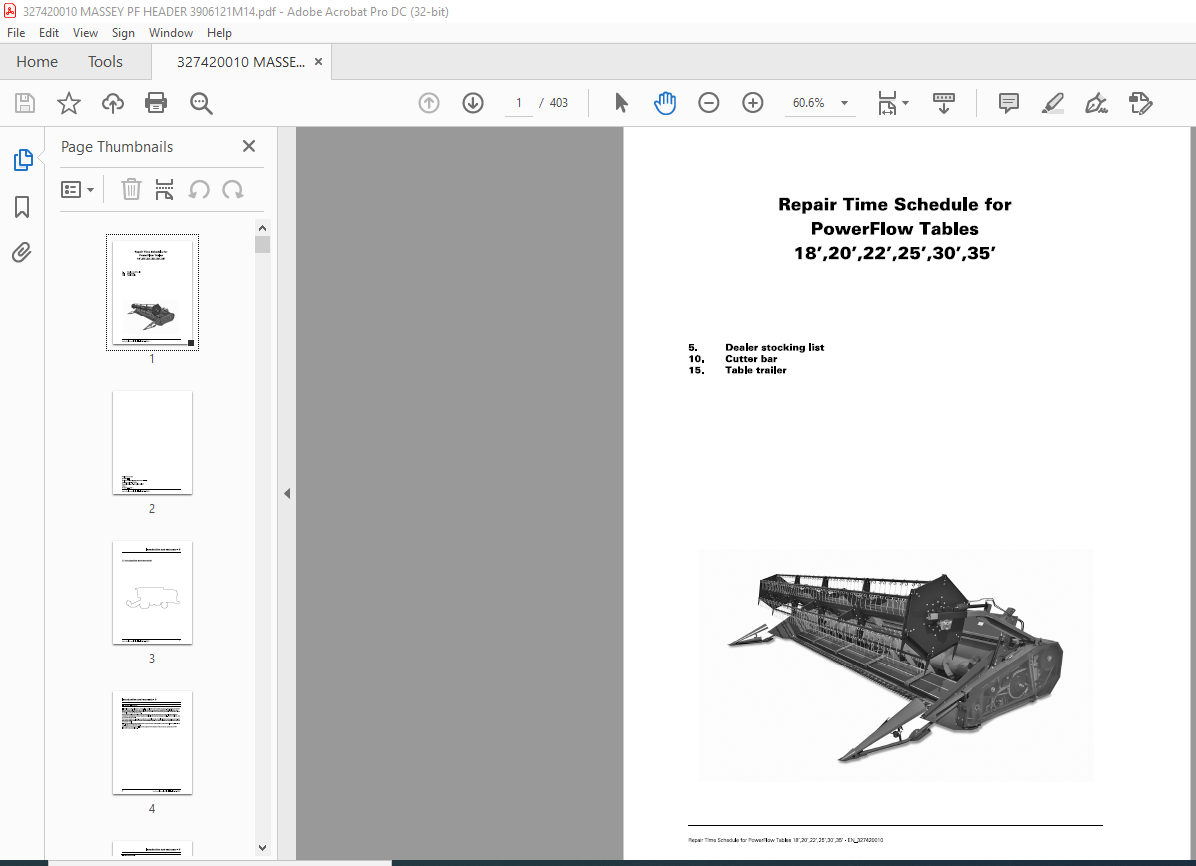This screenshot has height=866, width=1196.
Task: Switch to the Home tab
Action: pos(37,62)
